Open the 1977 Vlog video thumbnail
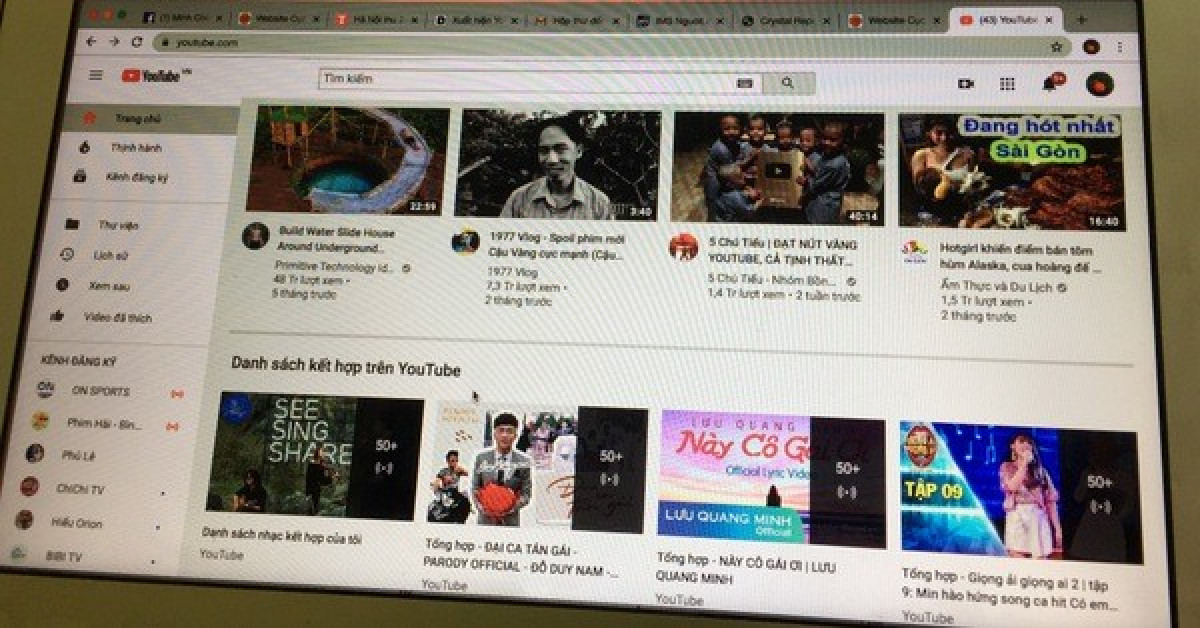The height and width of the screenshot is (628, 1200). [557, 164]
